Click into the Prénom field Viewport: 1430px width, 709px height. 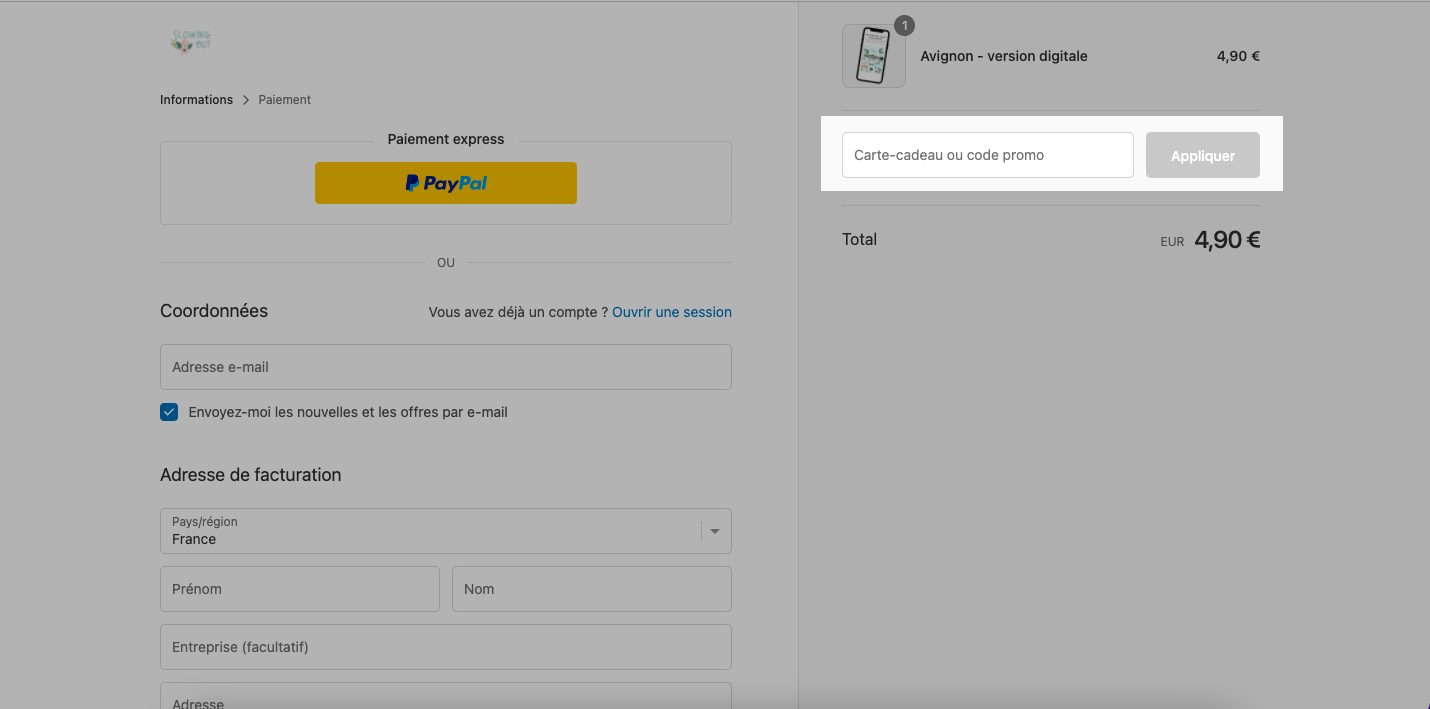tap(300, 589)
